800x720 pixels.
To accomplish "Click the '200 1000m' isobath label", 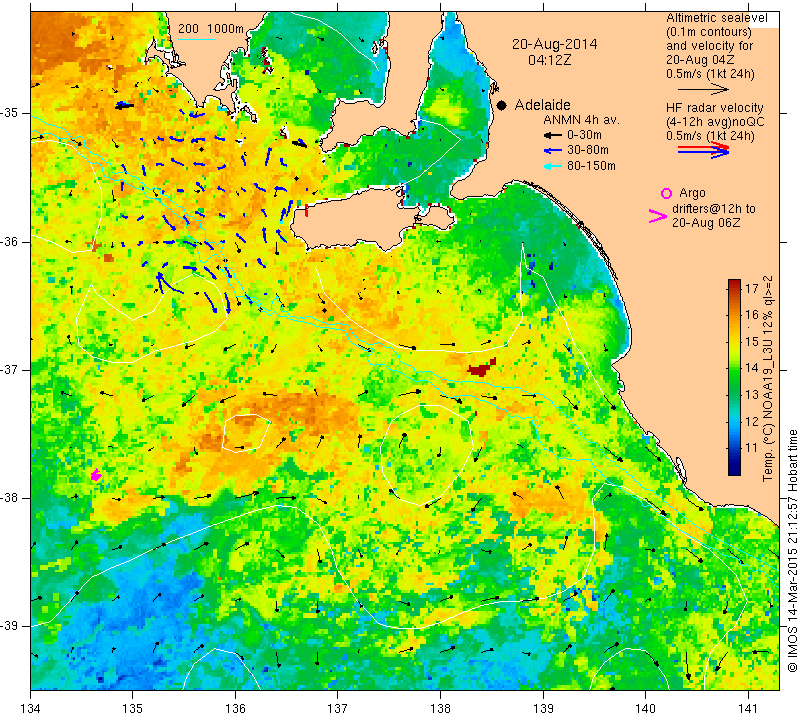I will (x=211, y=29).
